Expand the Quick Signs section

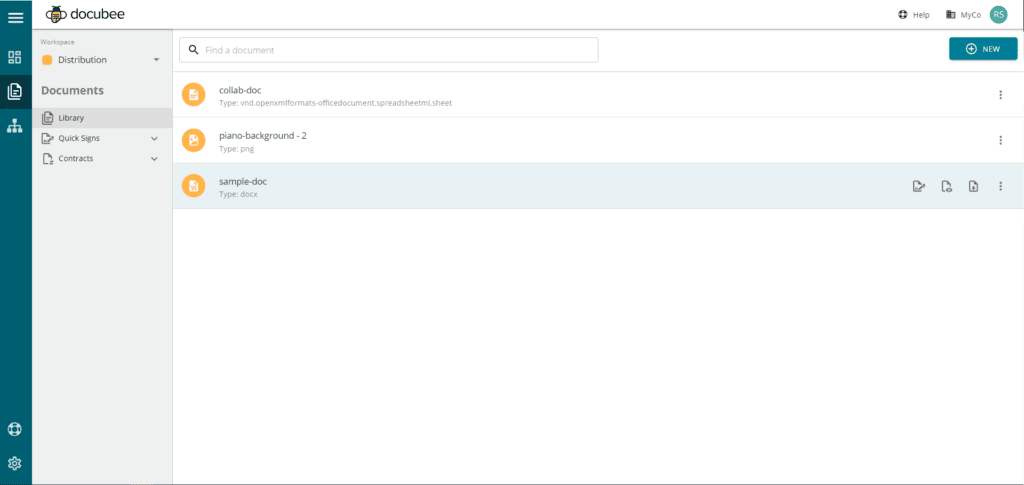click(x=154, y=138)
